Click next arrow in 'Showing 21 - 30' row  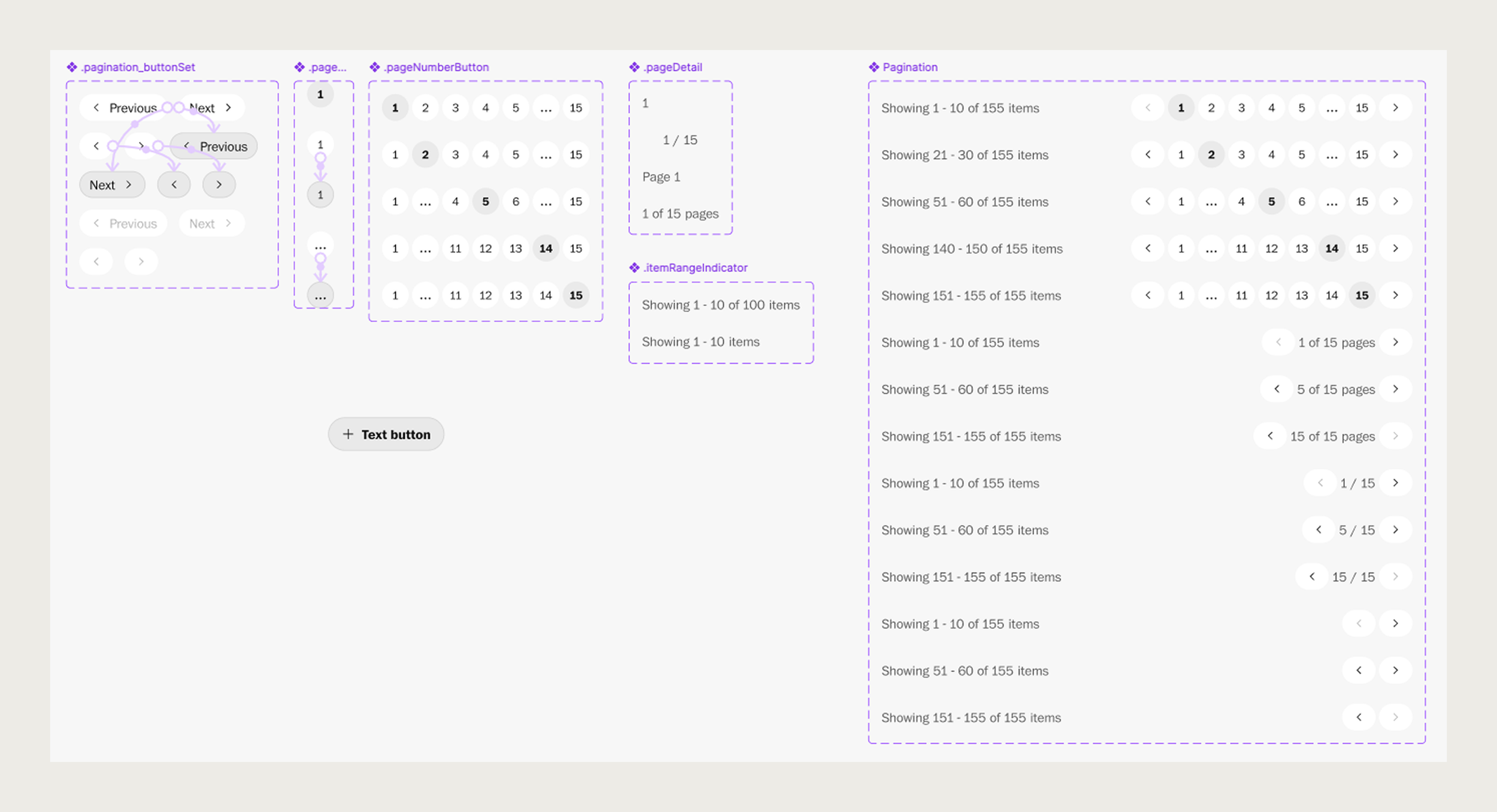click(1395, 154)
